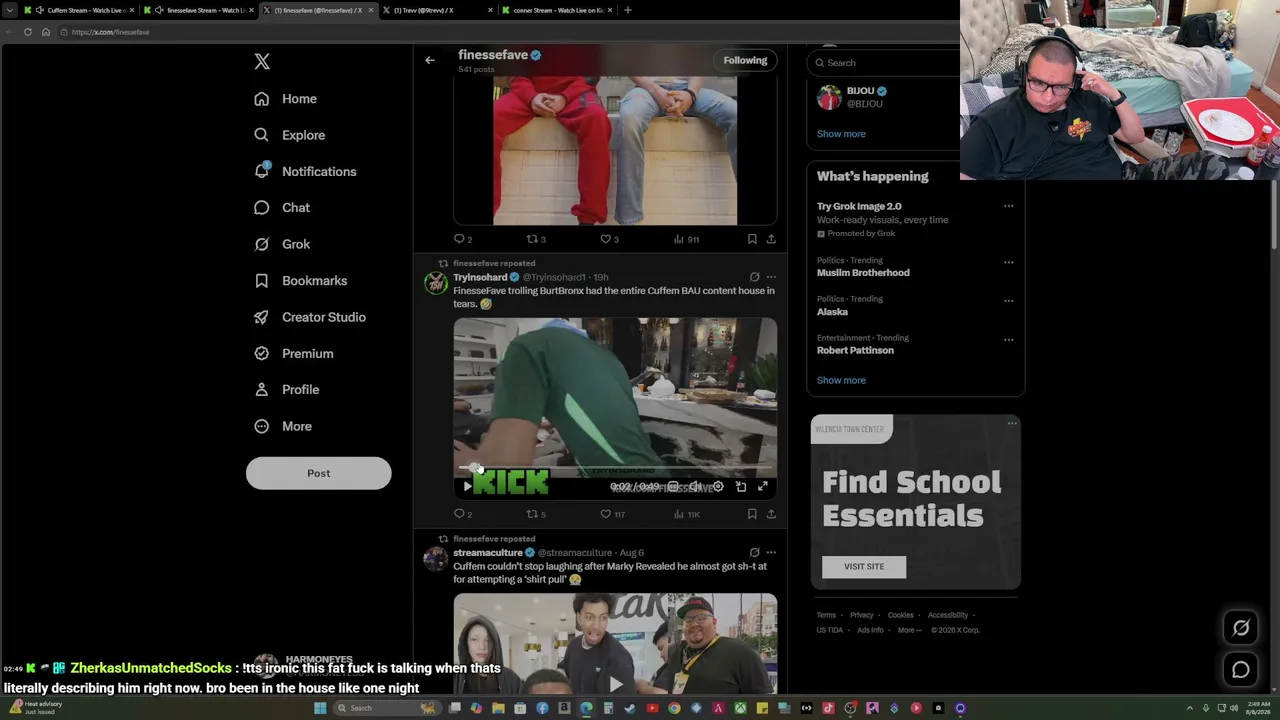Reload the page in the browser
1280x720 pixels.
28,32
